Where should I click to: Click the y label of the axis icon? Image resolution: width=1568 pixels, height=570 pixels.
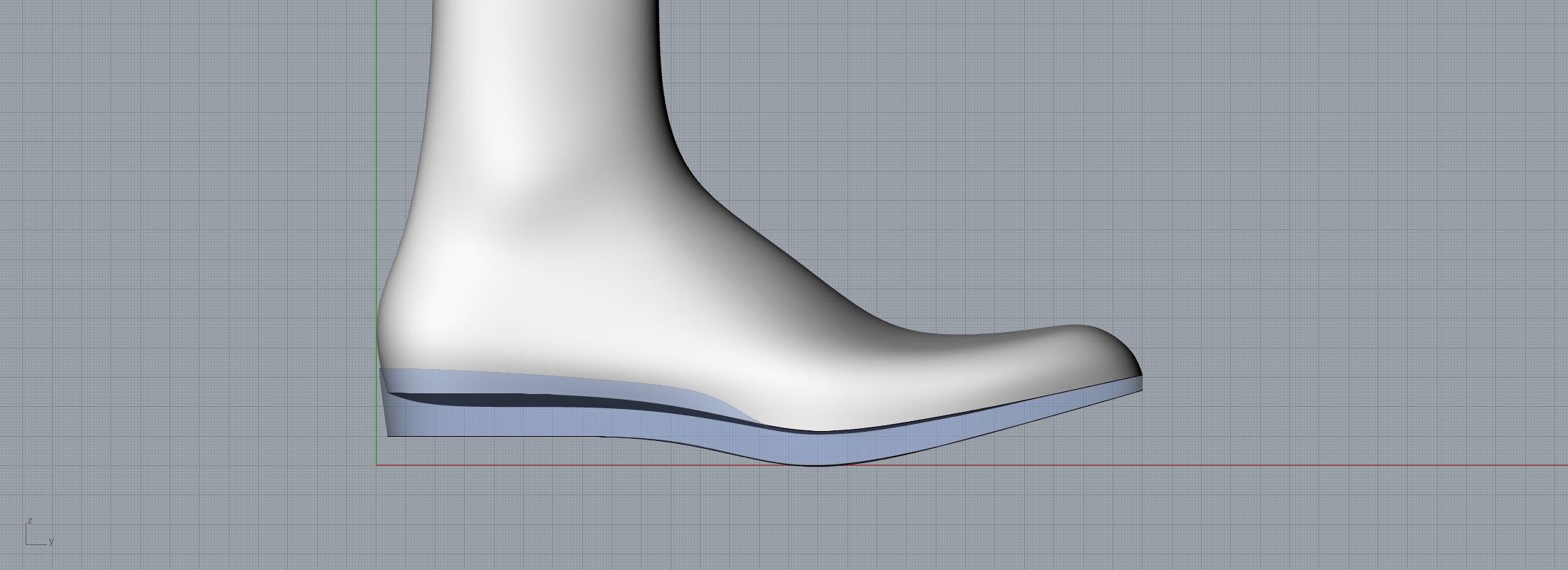51,541
